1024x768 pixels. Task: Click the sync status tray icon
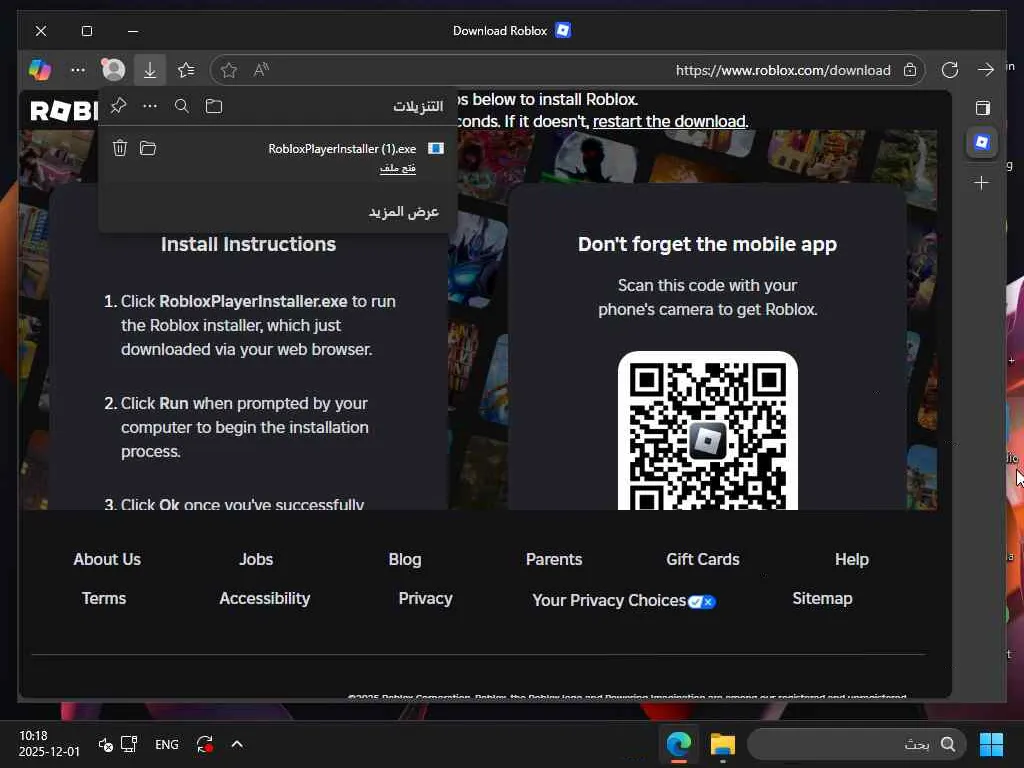[204, 744]
